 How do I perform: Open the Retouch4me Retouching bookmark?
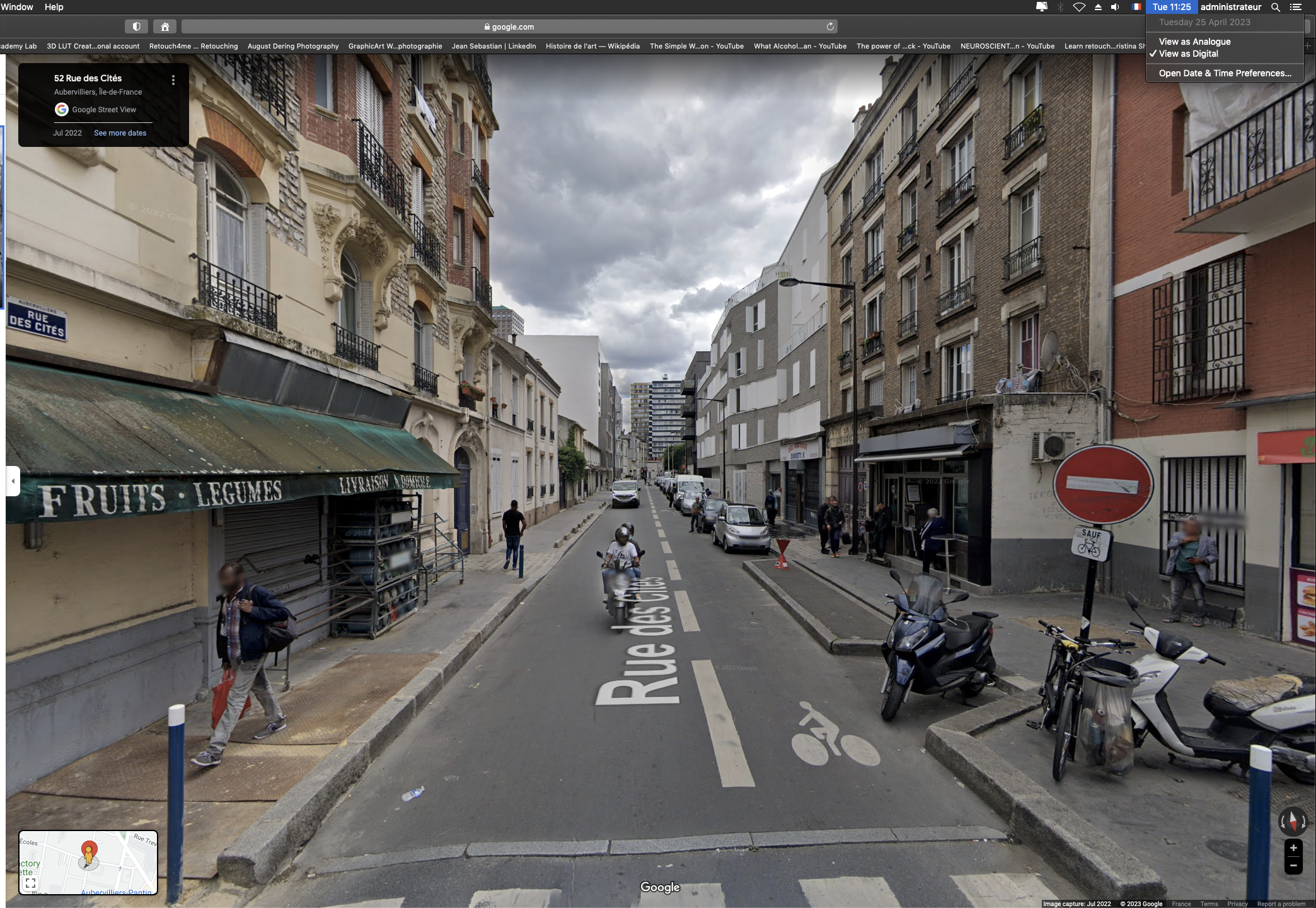[193, 46]
